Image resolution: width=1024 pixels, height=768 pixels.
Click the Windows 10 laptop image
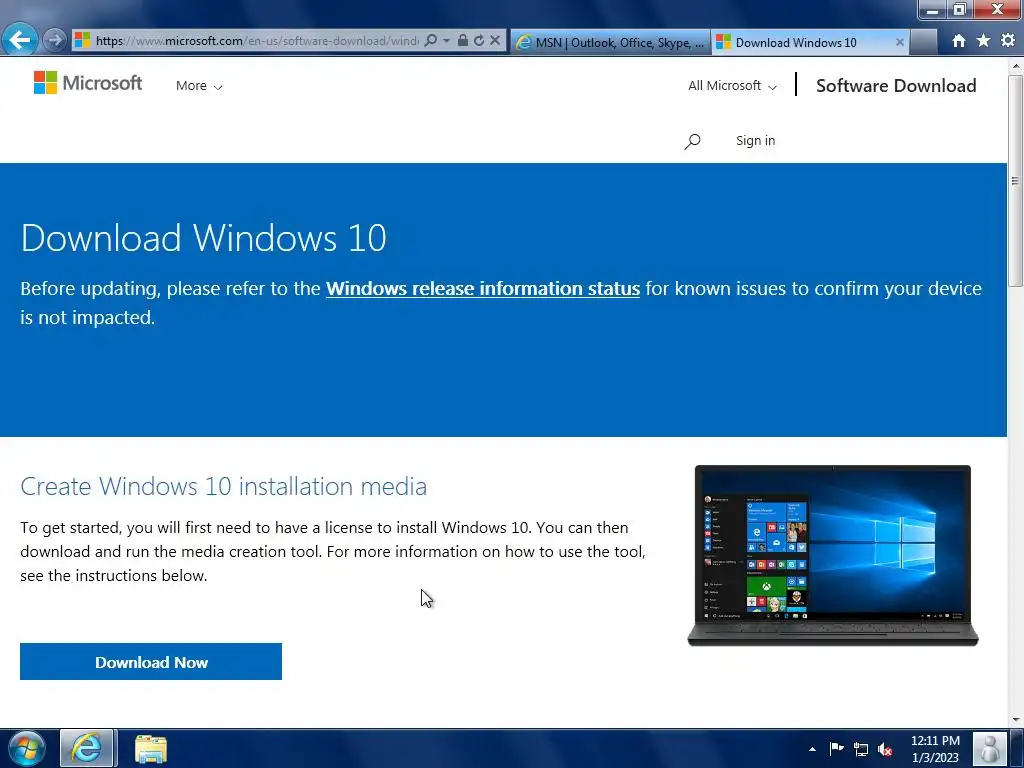click(x=833, y=556)
